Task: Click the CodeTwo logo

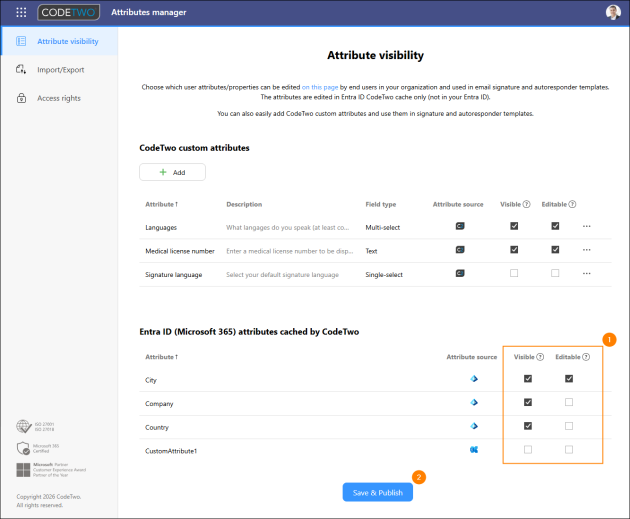Action: click(x=68, y=12)
